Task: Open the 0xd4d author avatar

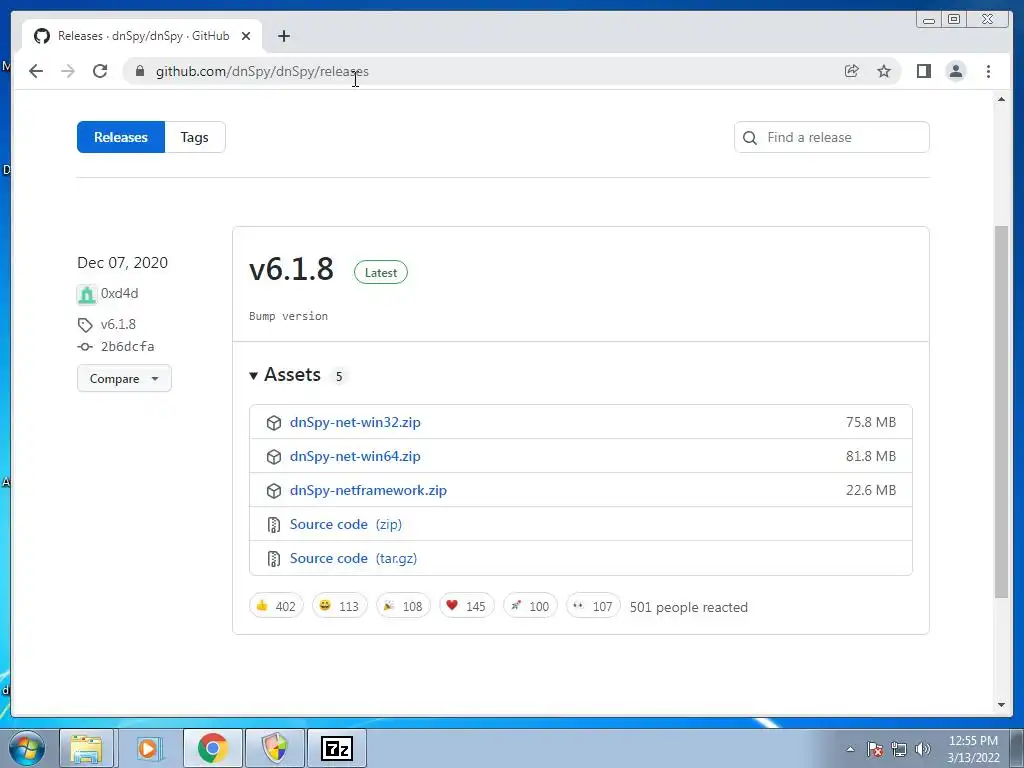Action: click(86, 294)
